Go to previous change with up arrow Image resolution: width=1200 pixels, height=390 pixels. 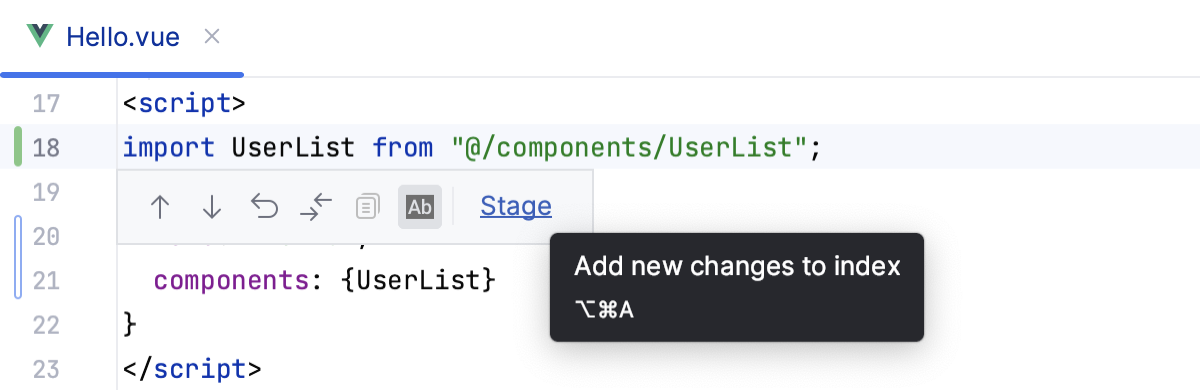click(160, 207)
